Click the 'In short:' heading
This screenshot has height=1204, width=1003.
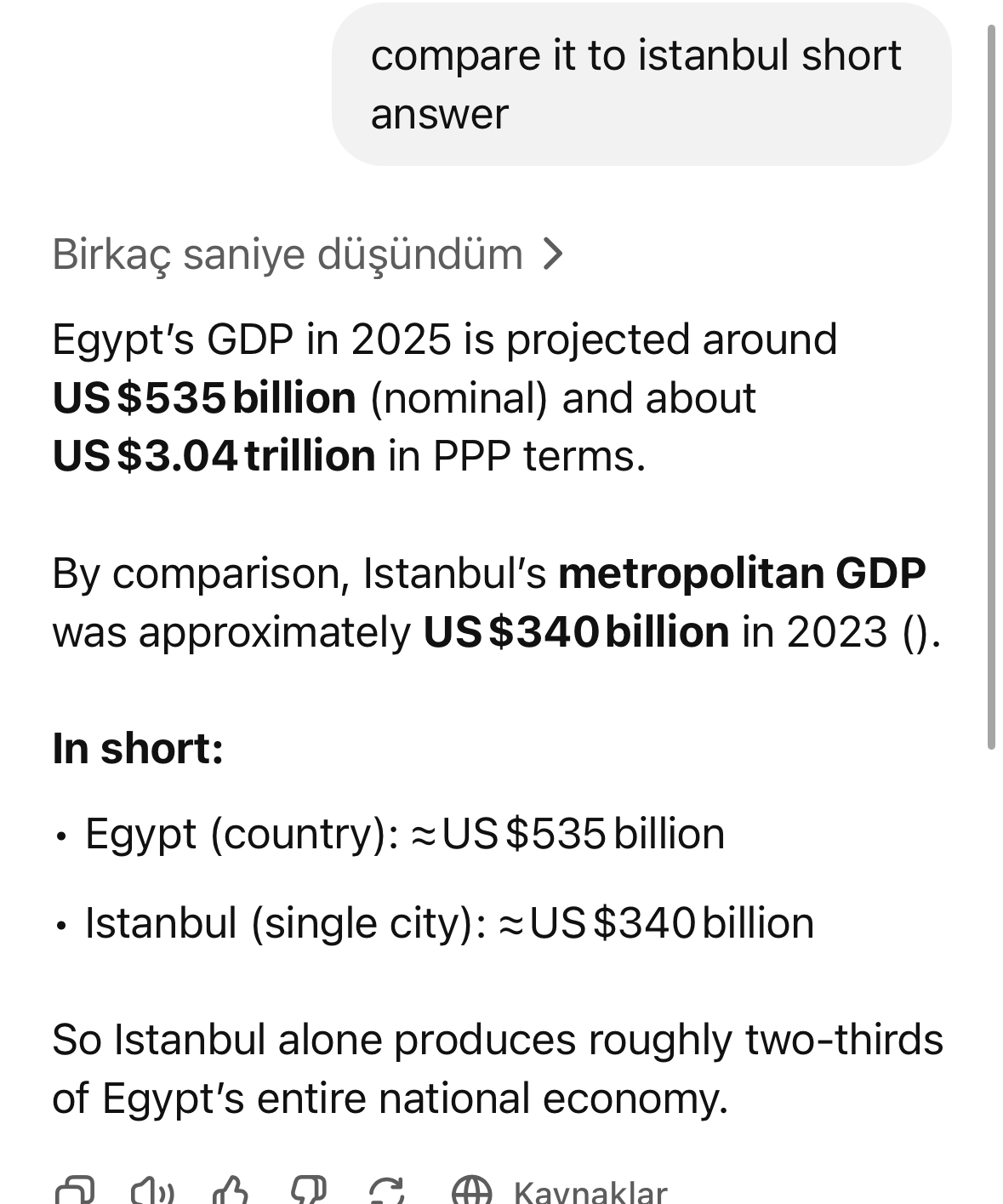tap(138, 749)
